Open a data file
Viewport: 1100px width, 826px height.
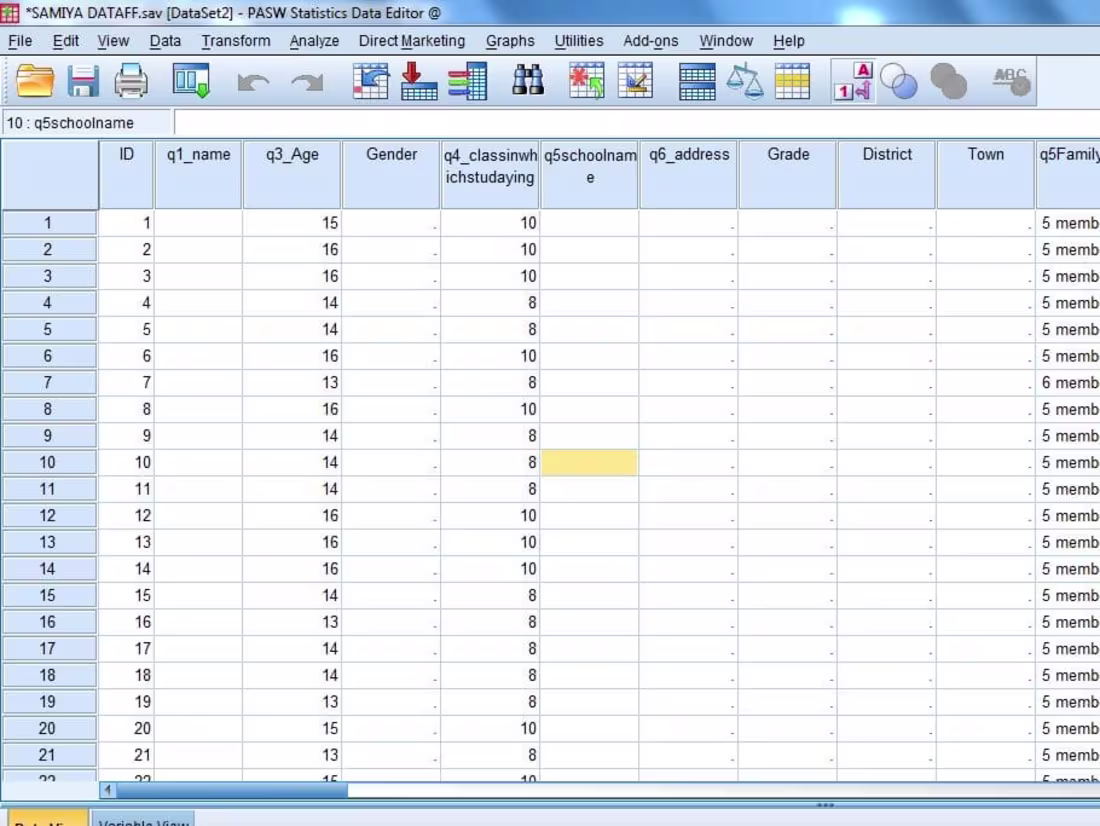[x=35, y=80]
